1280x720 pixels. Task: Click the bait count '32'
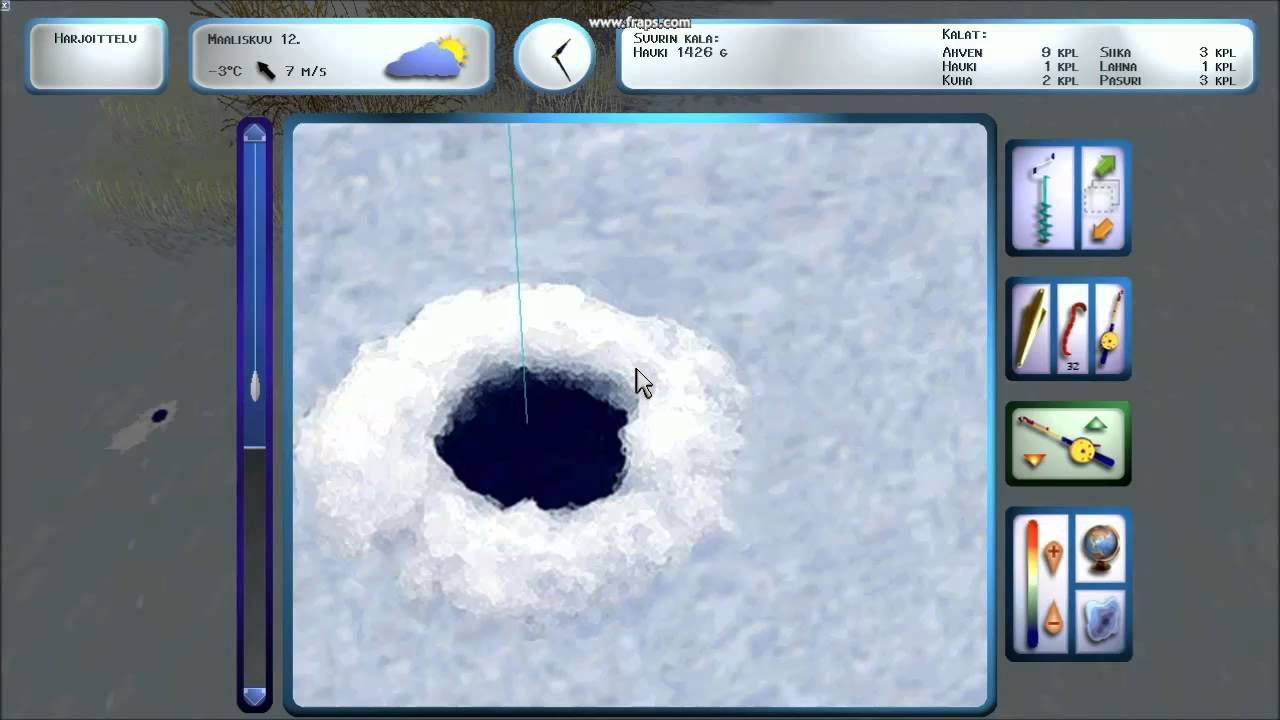point(1072,366)
